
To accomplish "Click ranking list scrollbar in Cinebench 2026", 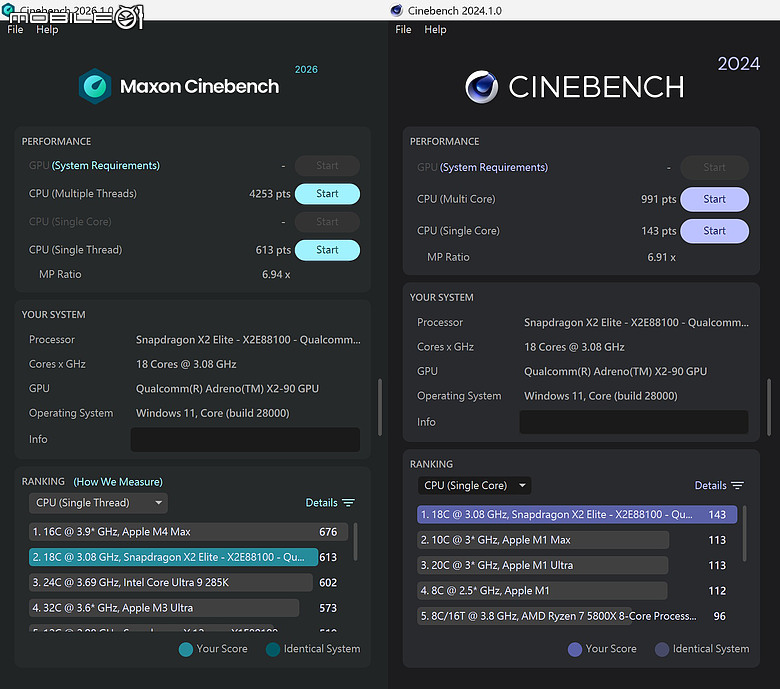I will (x=355, y=541).
